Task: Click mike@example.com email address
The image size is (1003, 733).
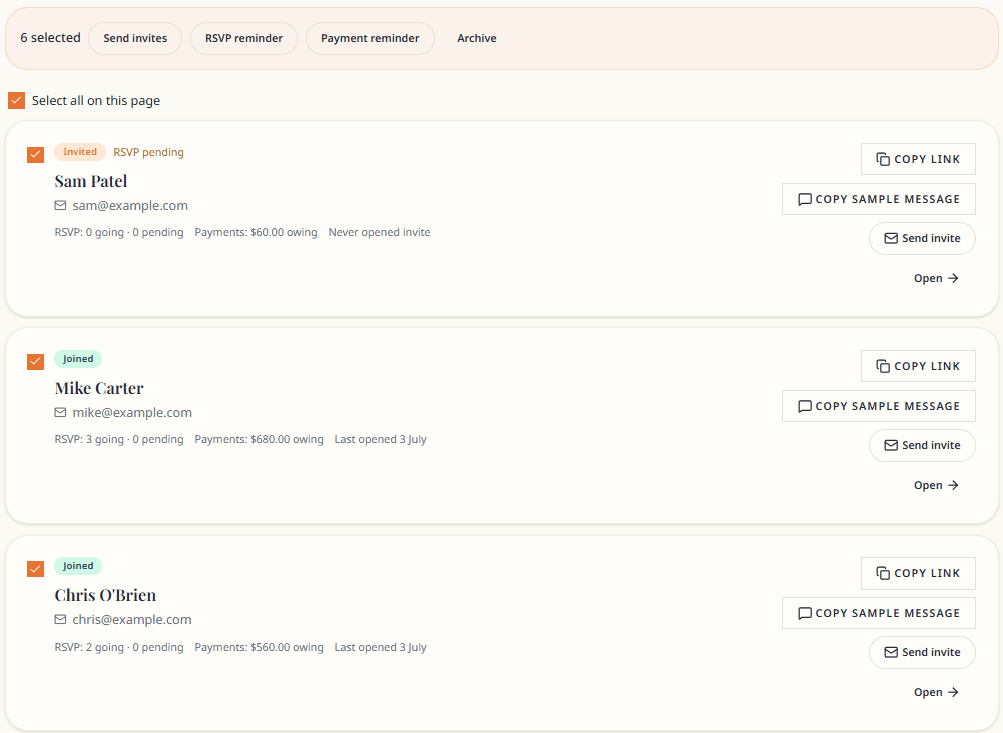Action: pyautogui.click(x=132, y=413)
